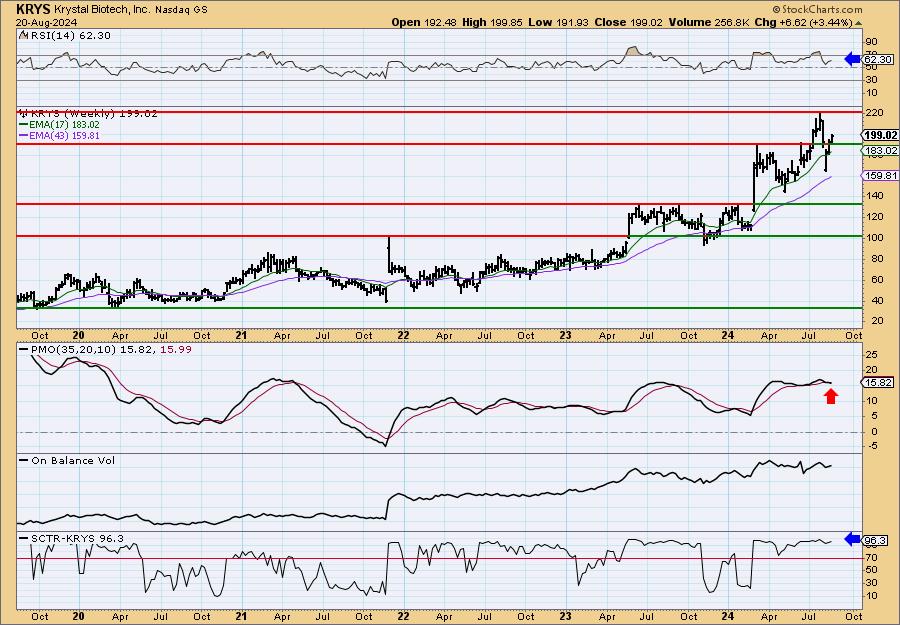900x625 pixels.
Task: Click the EMA(43) 159.81 legend text
Action: (x=64, y=136)
